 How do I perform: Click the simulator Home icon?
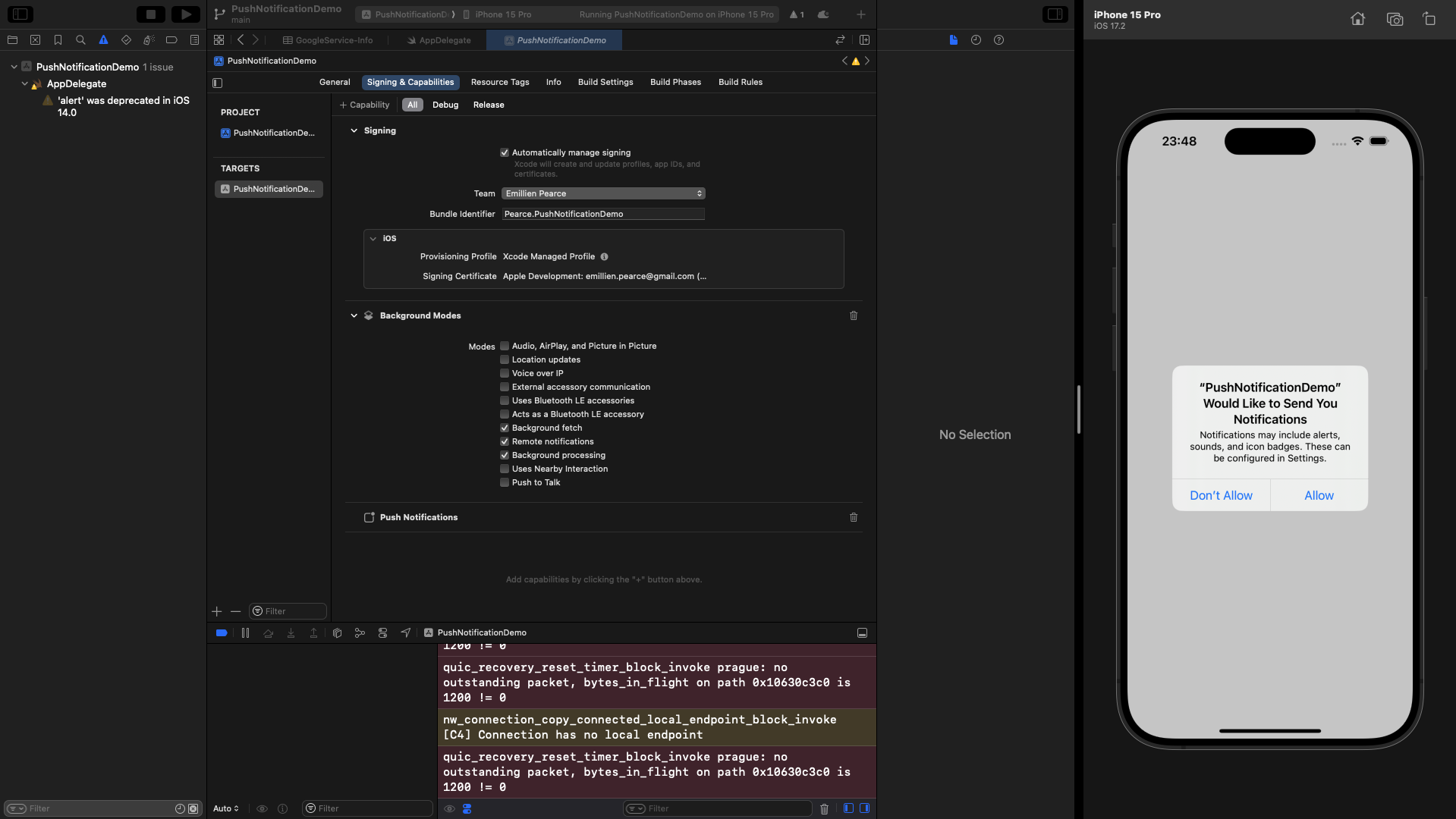[x=1357, y=19]
